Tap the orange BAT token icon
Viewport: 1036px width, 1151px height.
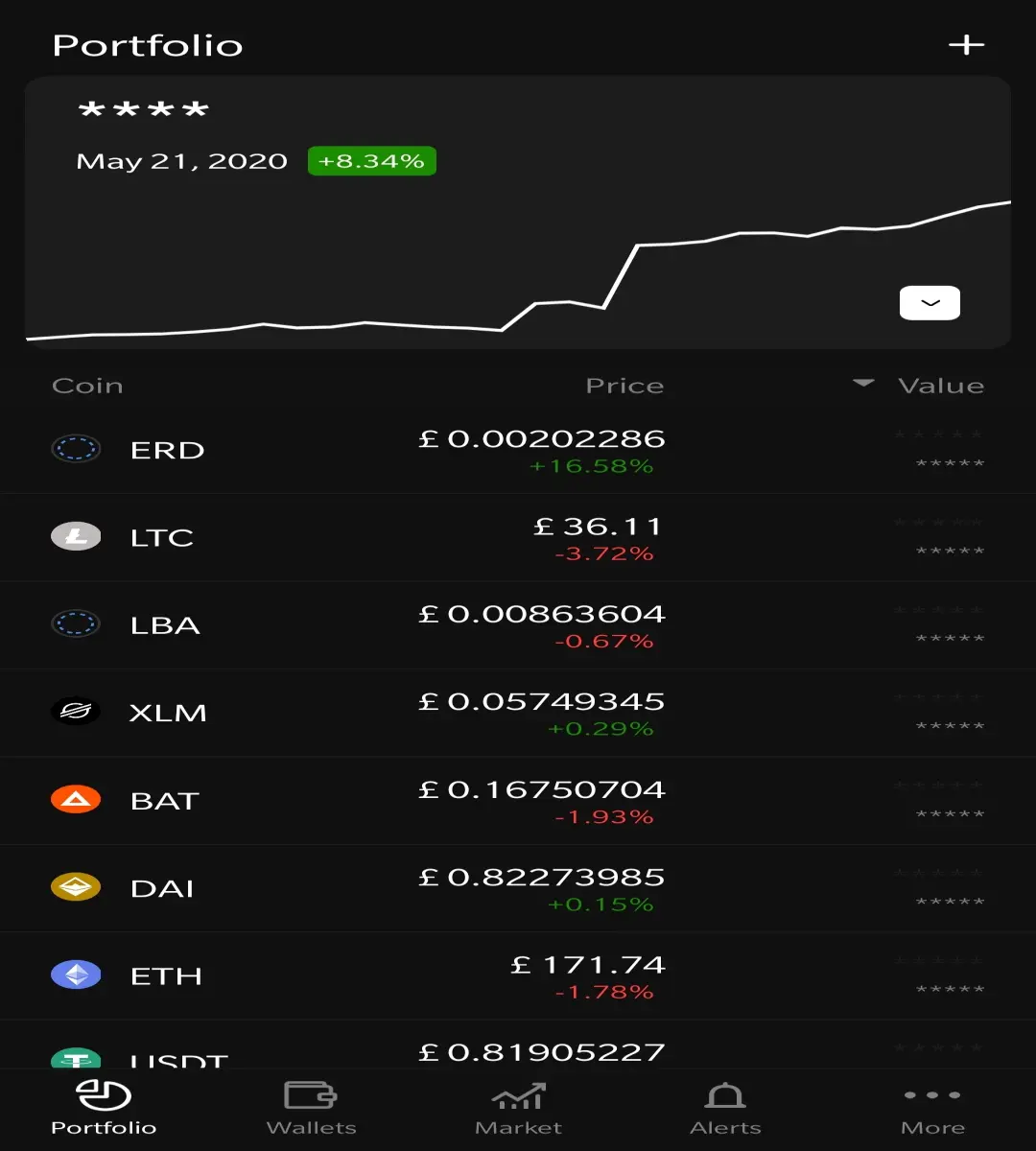76,799
